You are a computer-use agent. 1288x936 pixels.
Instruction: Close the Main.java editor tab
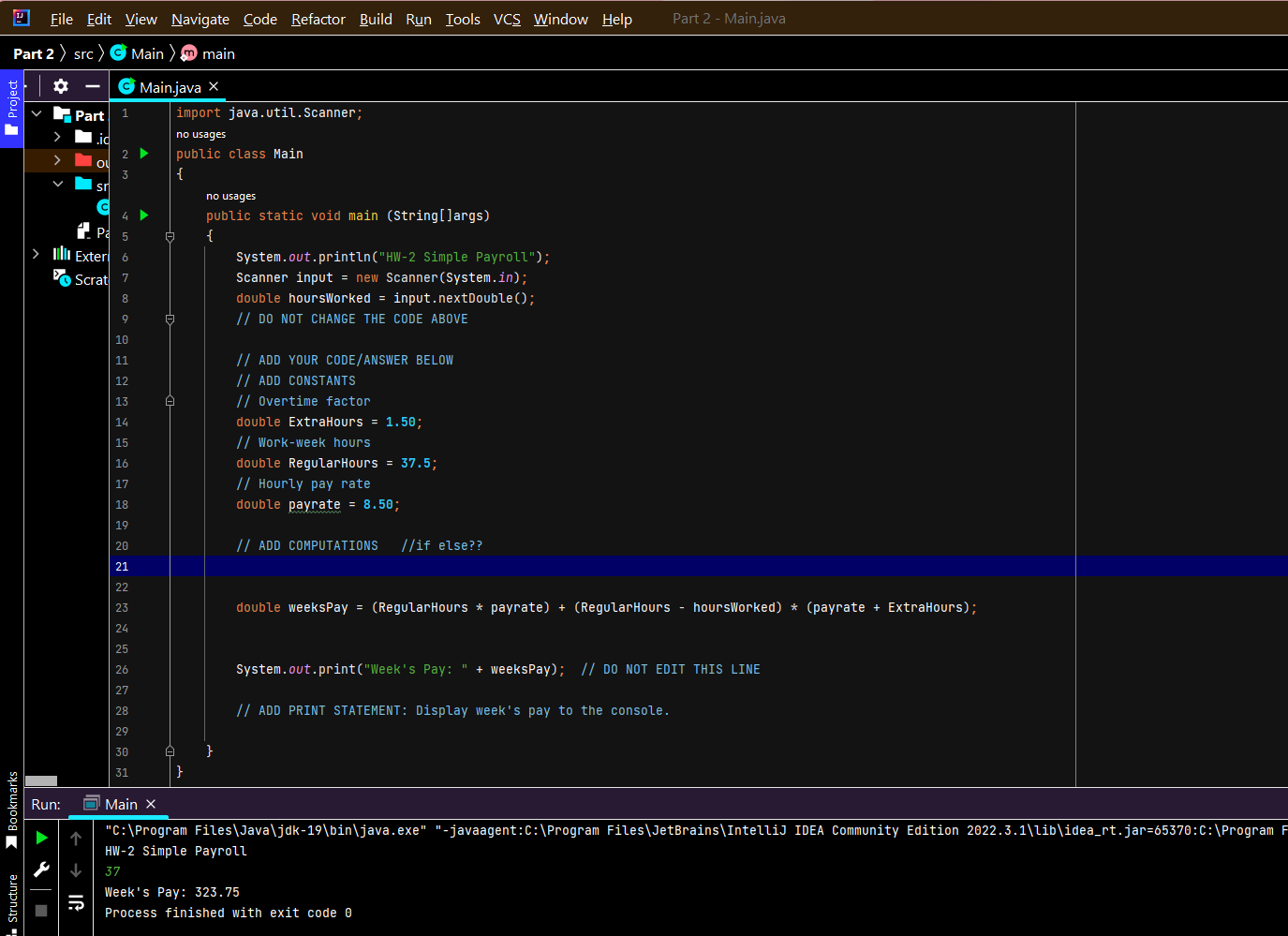coord(214,86)
